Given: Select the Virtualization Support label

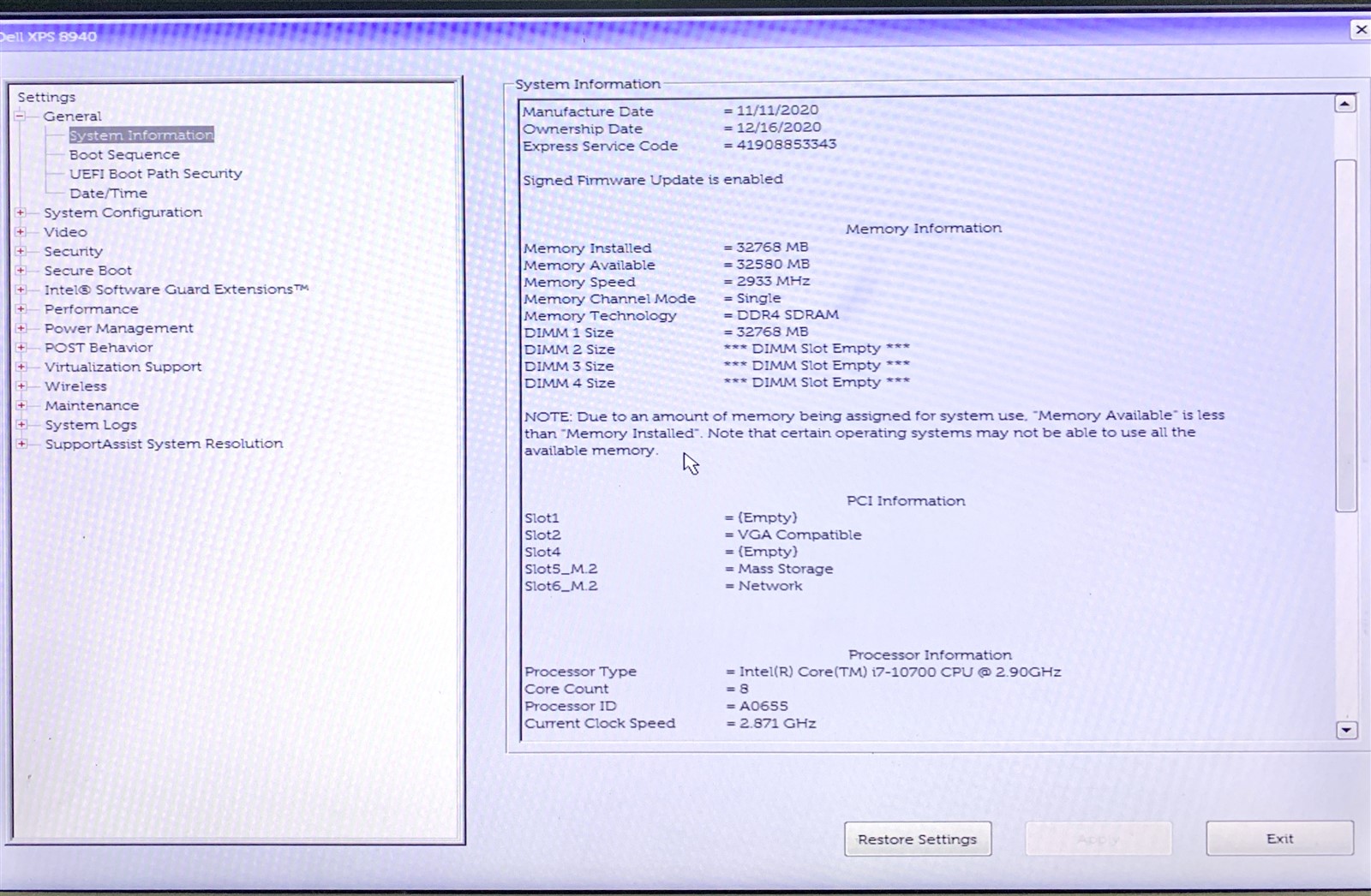Looking at the screenshot, I should click(123, 367).
